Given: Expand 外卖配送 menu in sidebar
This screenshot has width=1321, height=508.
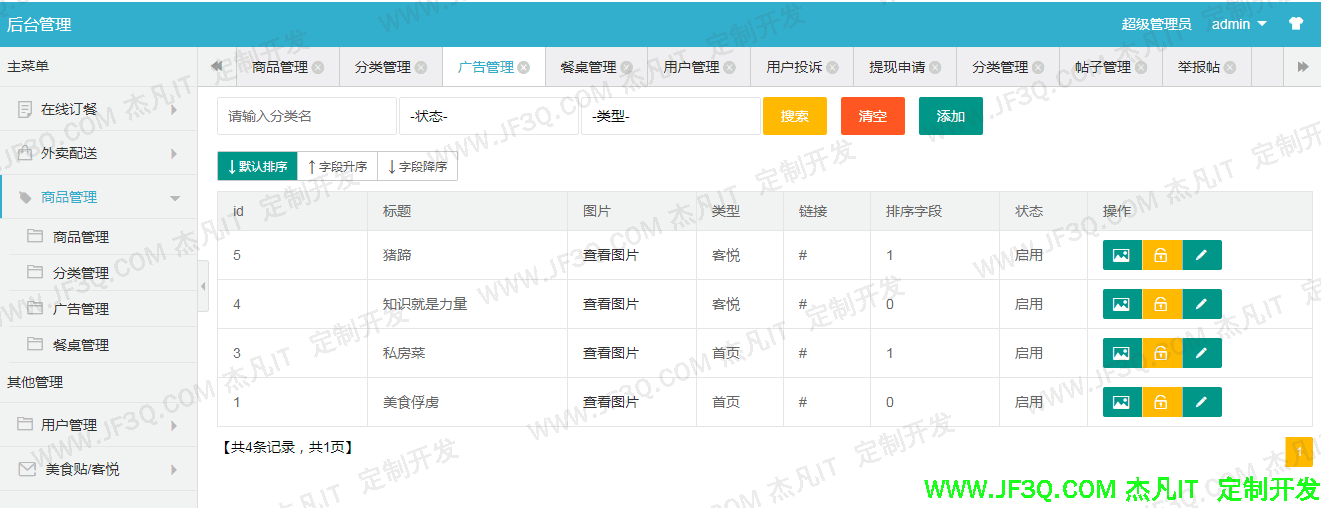Looking at the screenshot, I should (98, 153).
